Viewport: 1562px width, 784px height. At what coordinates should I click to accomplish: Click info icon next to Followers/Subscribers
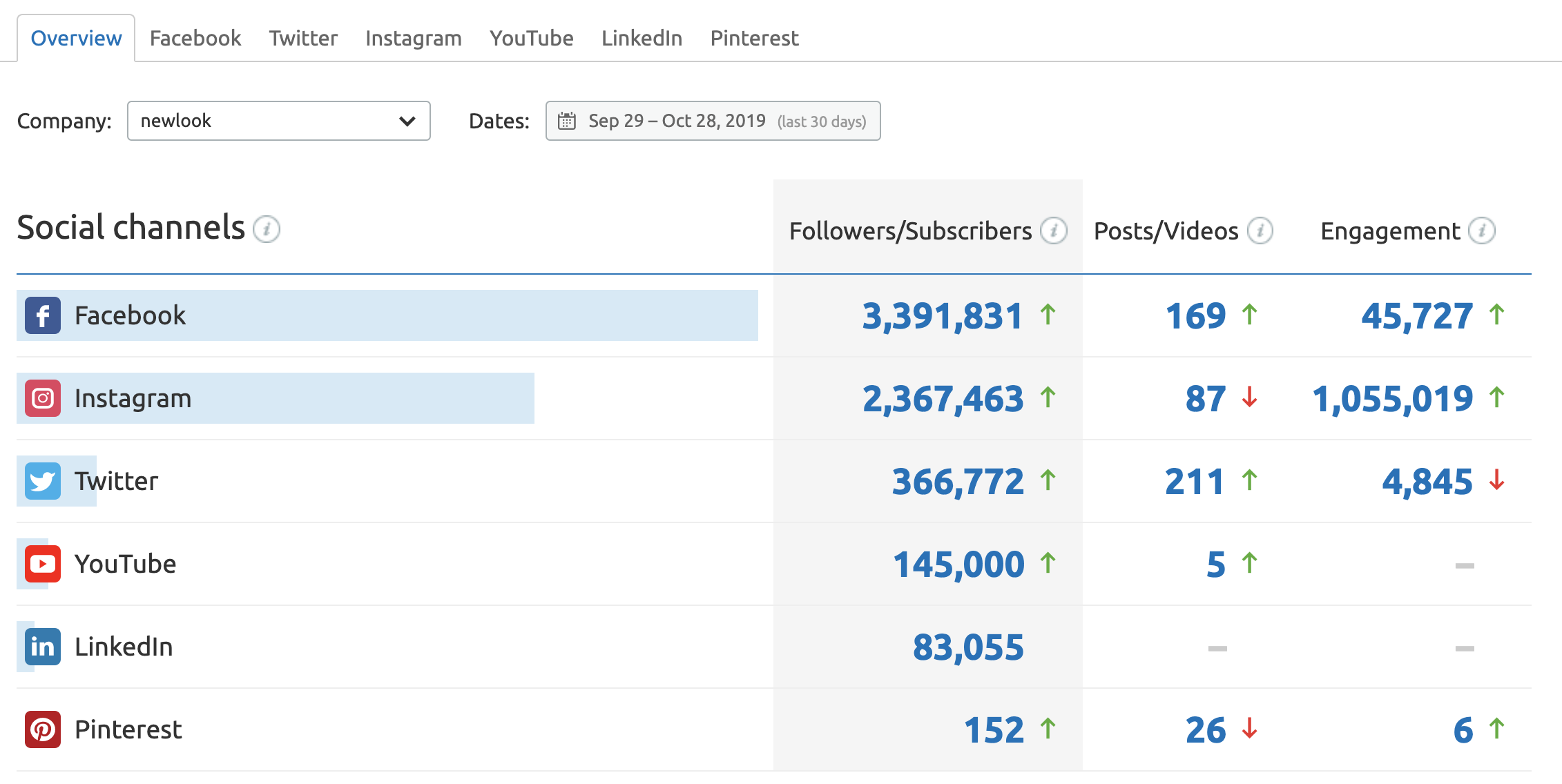point(1054,231)
